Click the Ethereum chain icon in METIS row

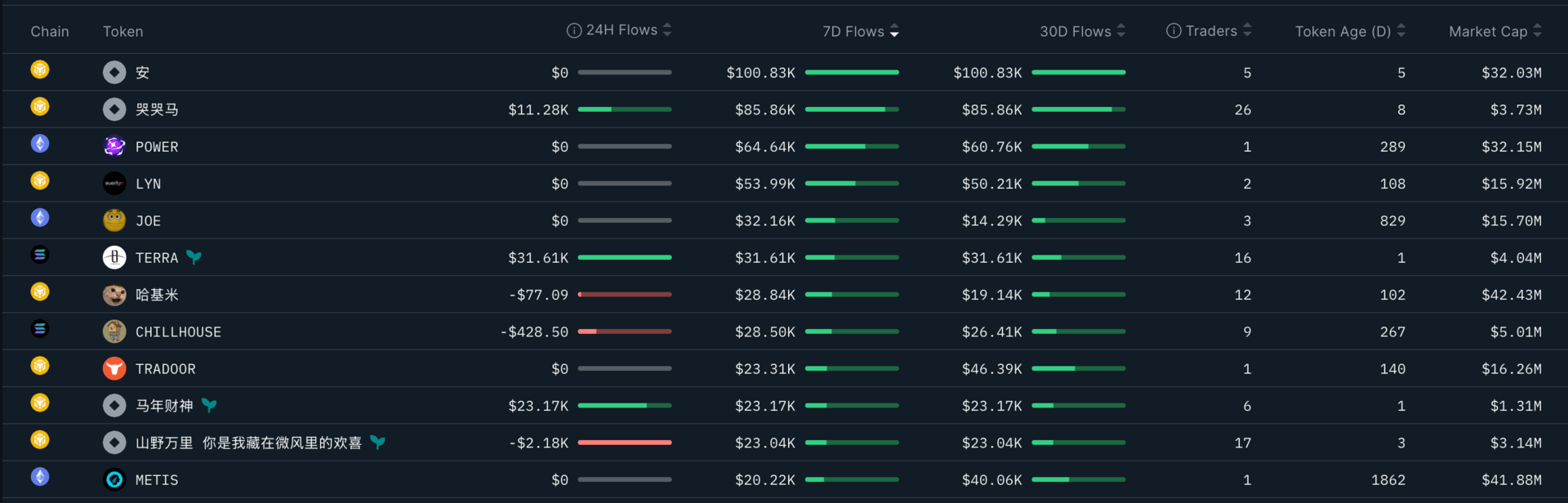pos(40,476)
